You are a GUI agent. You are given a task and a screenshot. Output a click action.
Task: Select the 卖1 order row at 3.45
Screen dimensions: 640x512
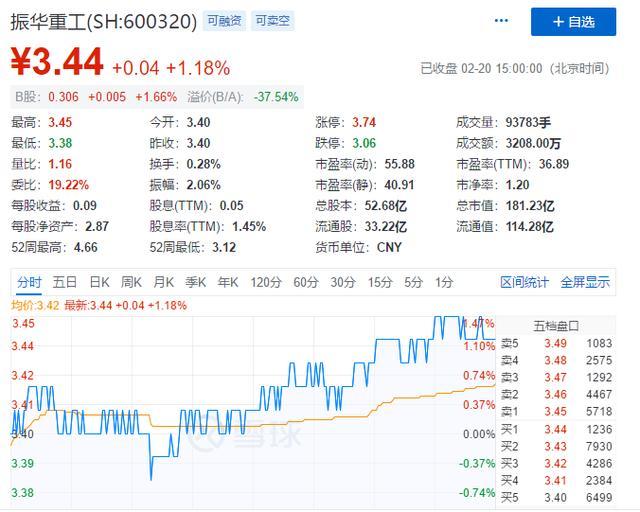point(556,412)
